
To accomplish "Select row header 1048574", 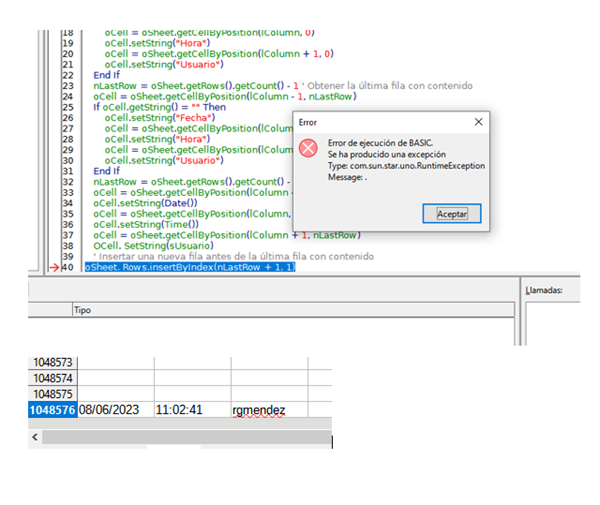I will click(54, 377).
